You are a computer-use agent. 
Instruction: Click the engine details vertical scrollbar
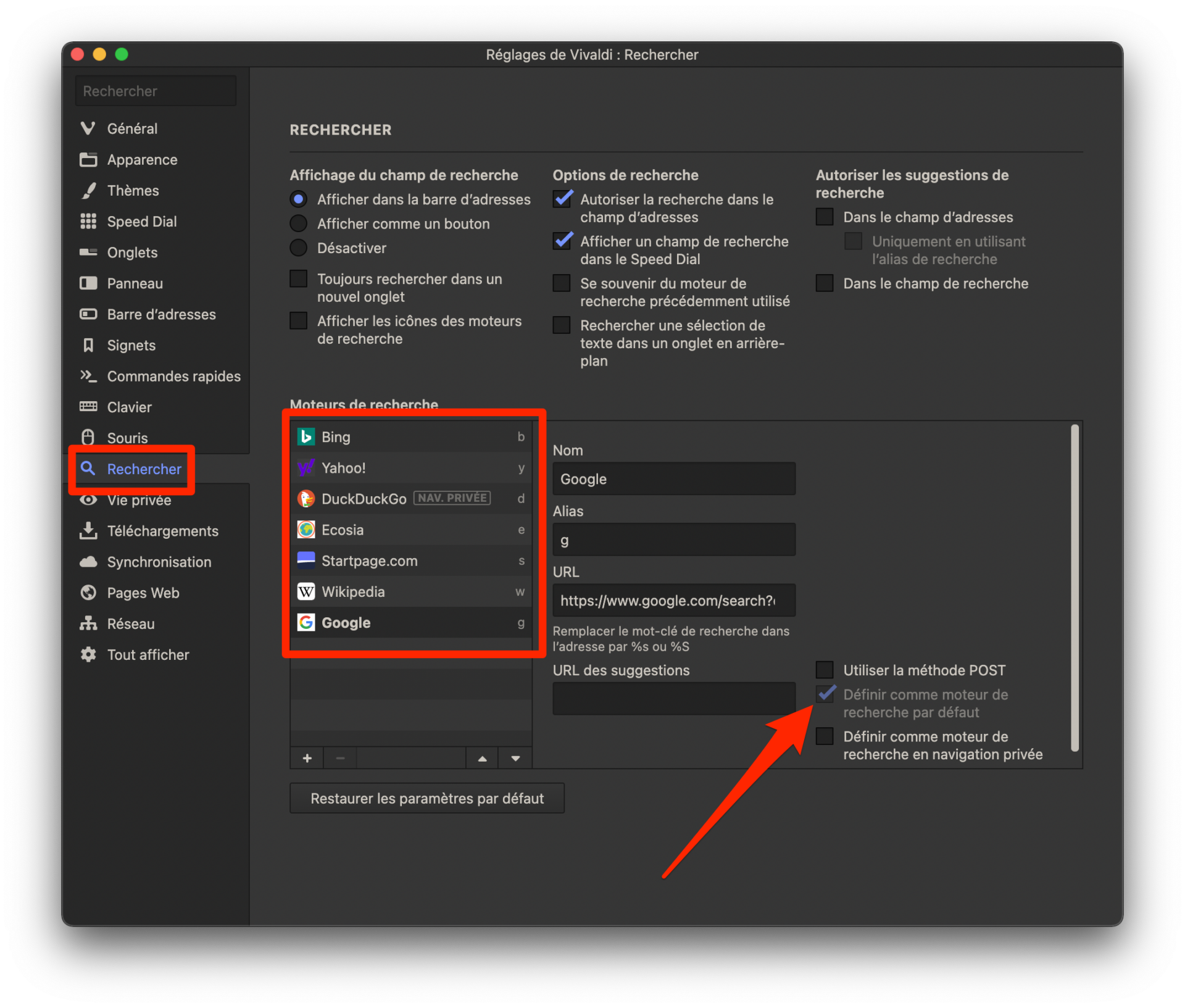click(1075, 588)
